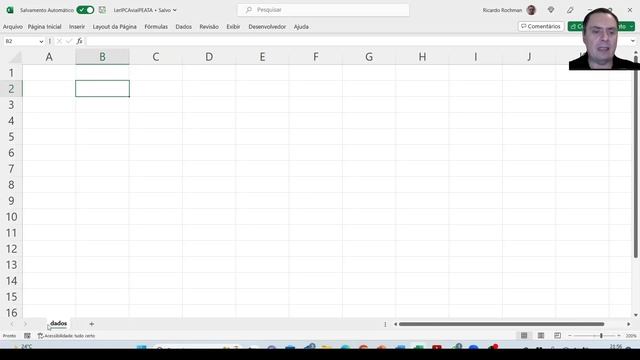Add a new sheet with the plus icon

coord(91,324)
